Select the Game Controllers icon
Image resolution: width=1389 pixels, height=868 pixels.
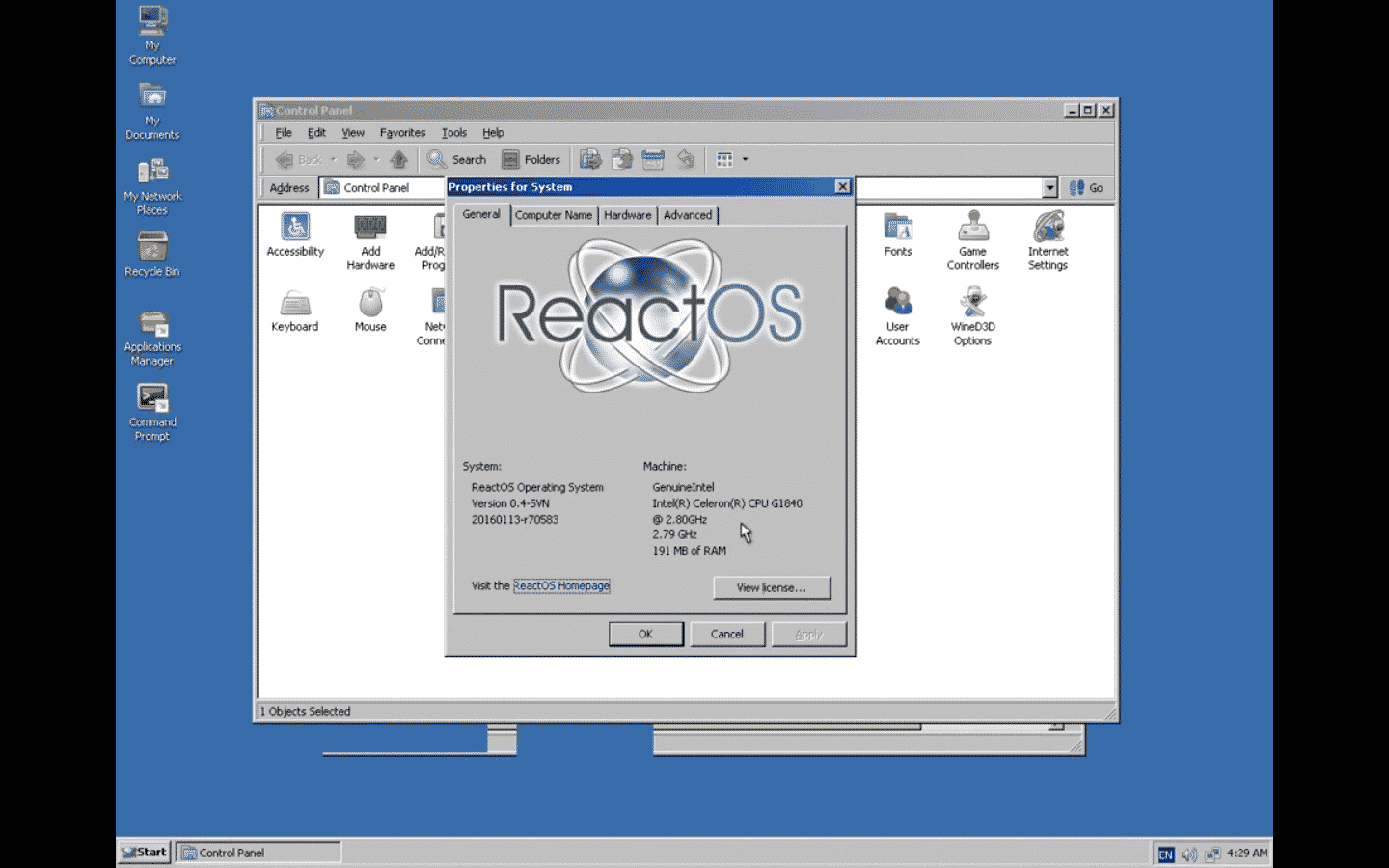pos(973,241)
